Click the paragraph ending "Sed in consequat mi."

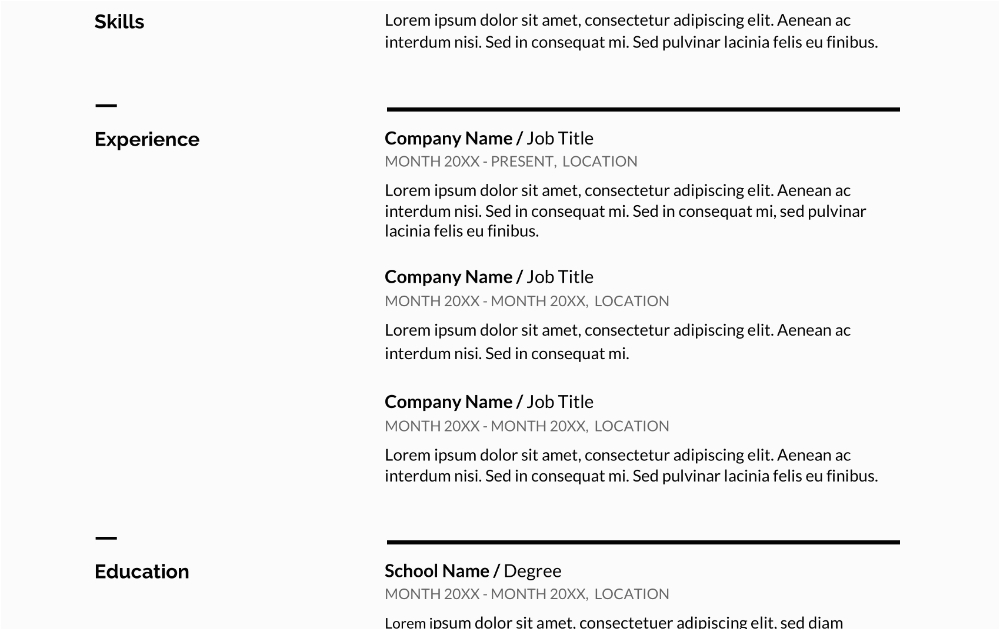click(x=617, y=341)
